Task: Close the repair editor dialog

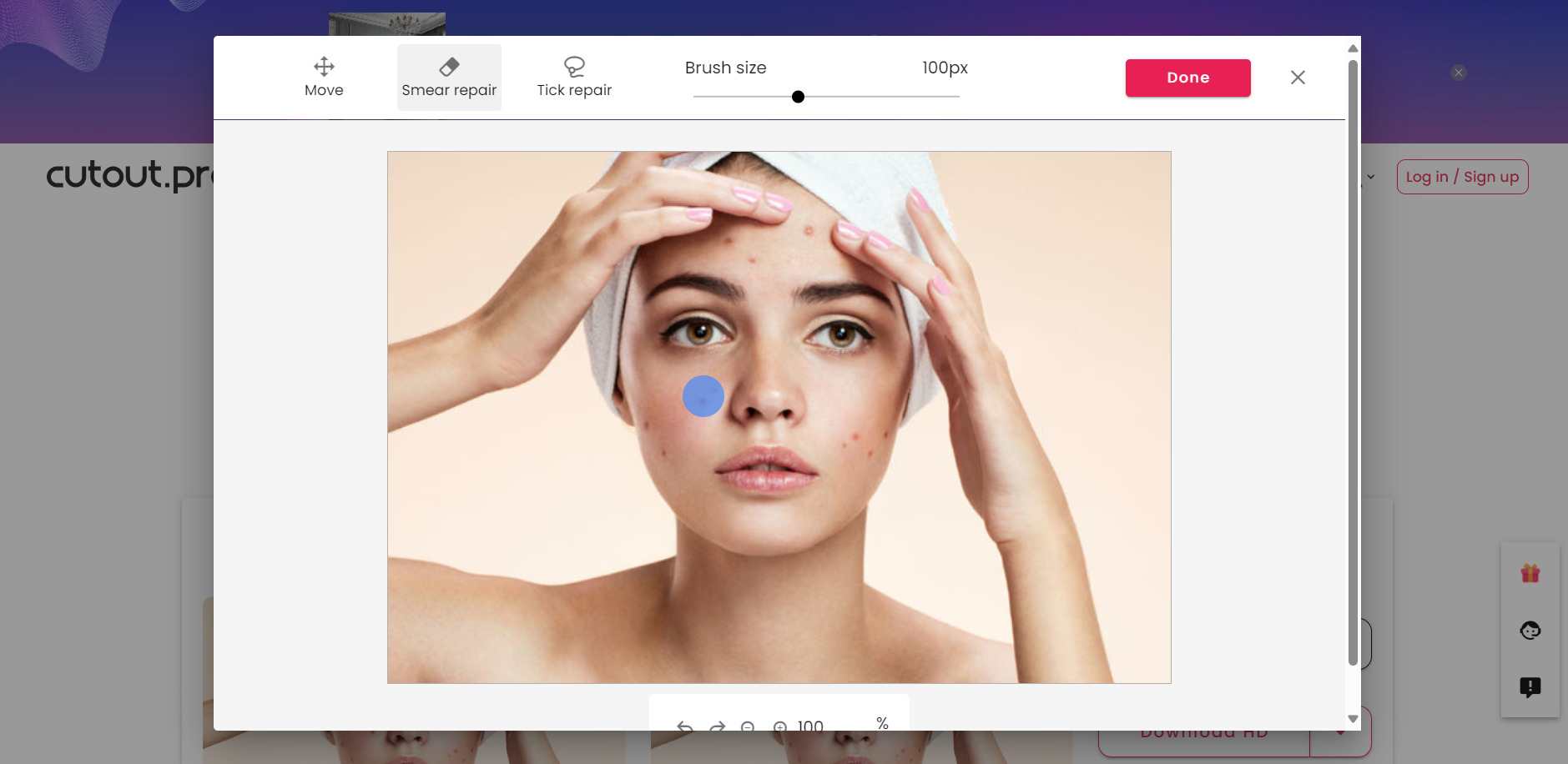Action: coord(1298,78)
